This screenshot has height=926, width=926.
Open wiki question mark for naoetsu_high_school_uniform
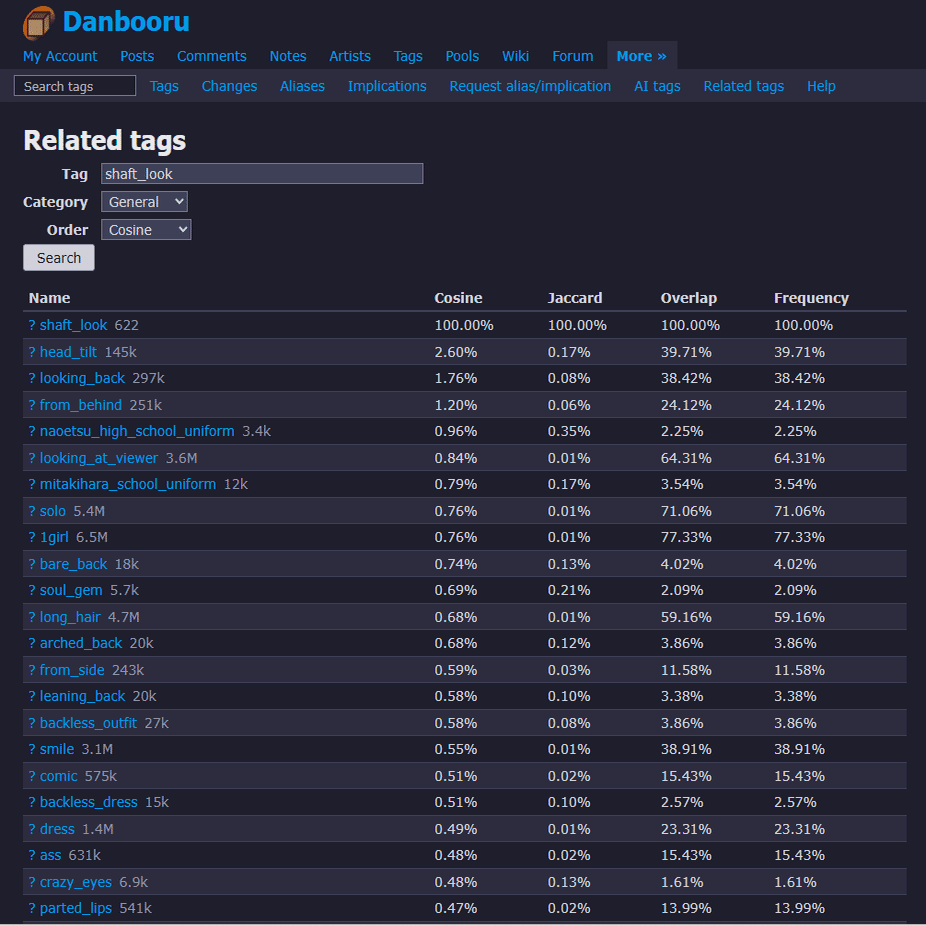(x=32, y=431)
